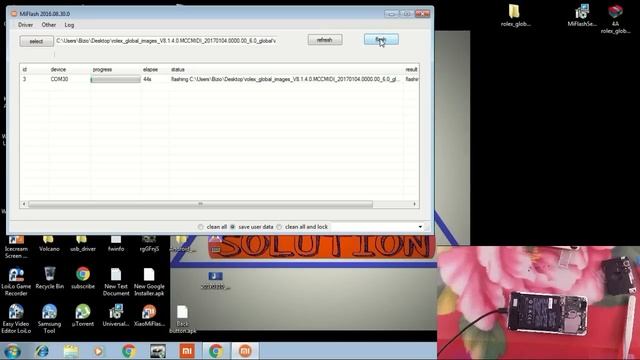Open the subscribe Chrome shortcut
640x360 pixels.
[x=83, y=278]
